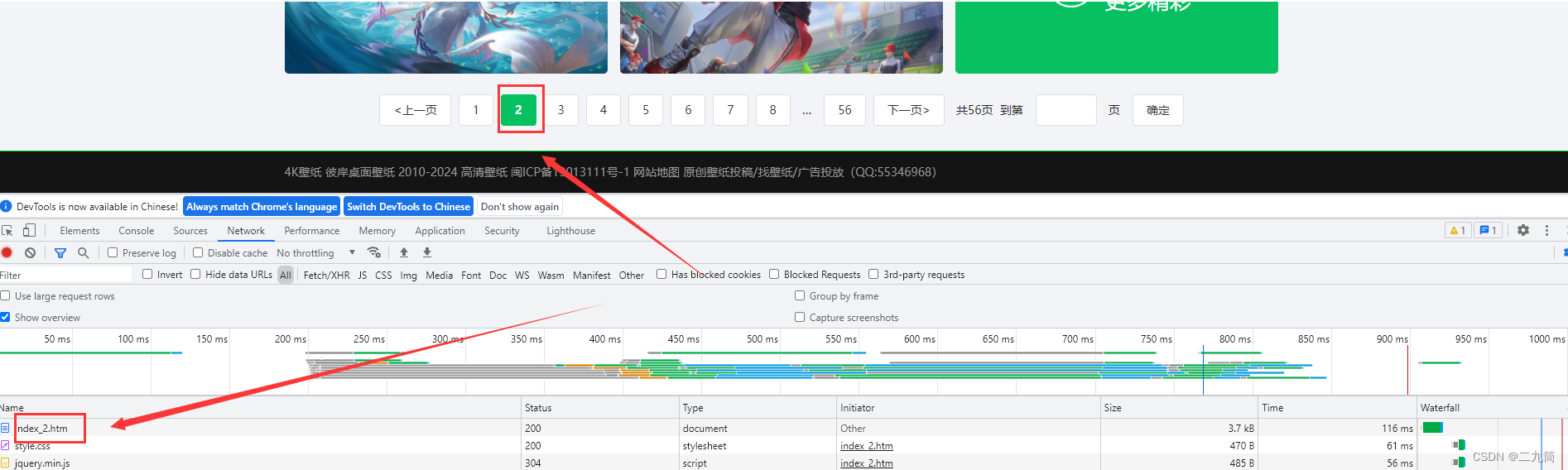Screen dimensions: 1568x470
Task: Open the issues counter badge
Action: click(1488, 230)
